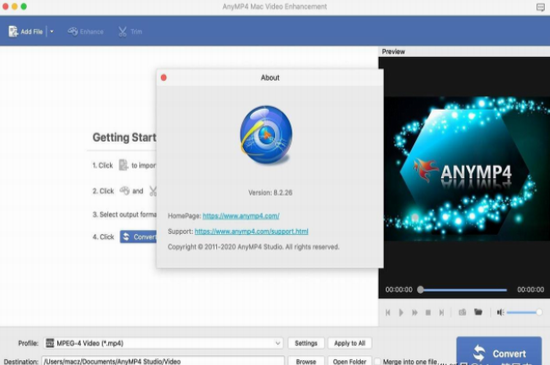550x365 pixels.
Task: Select the Trim scissors tool
Action: (x=130, y=32)
